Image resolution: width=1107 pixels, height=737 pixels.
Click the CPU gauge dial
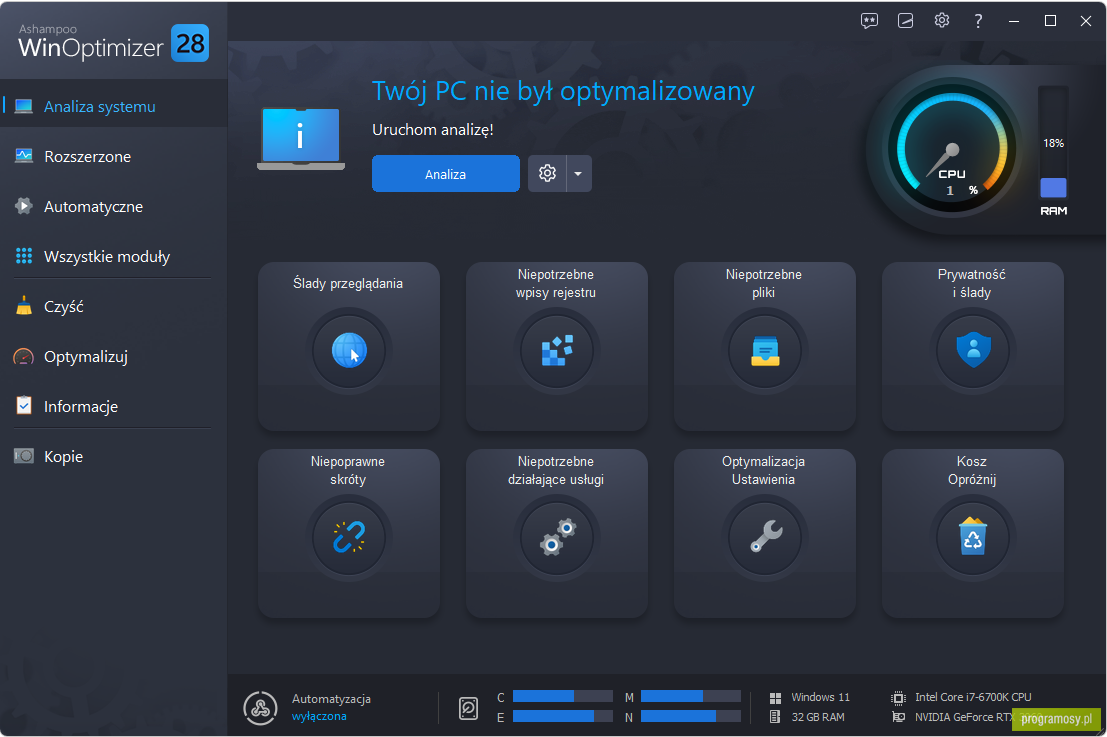[951, 150]
